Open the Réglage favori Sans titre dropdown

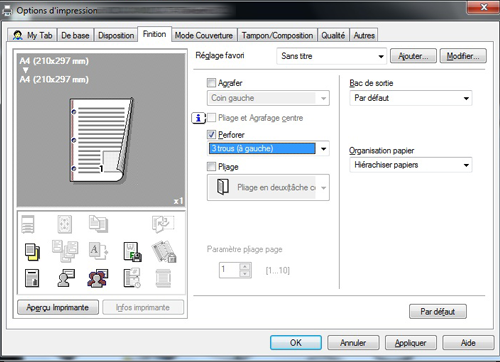[x=331, y=56]
